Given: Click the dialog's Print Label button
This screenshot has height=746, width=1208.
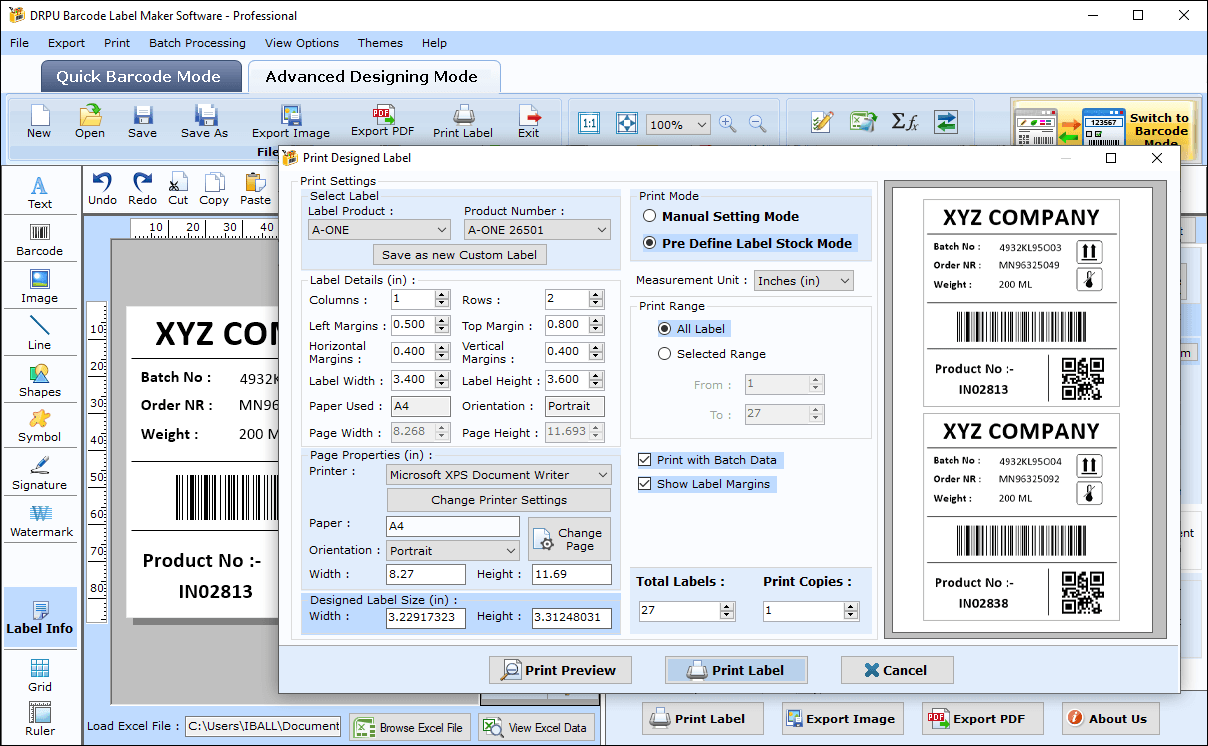Looking at the screenshot, I should 736,670.
